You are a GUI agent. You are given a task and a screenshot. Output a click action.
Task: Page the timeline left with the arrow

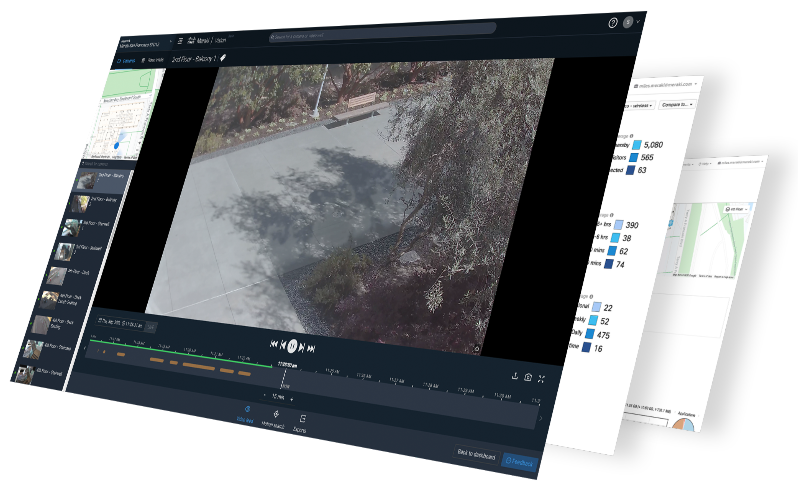point(84,349)
